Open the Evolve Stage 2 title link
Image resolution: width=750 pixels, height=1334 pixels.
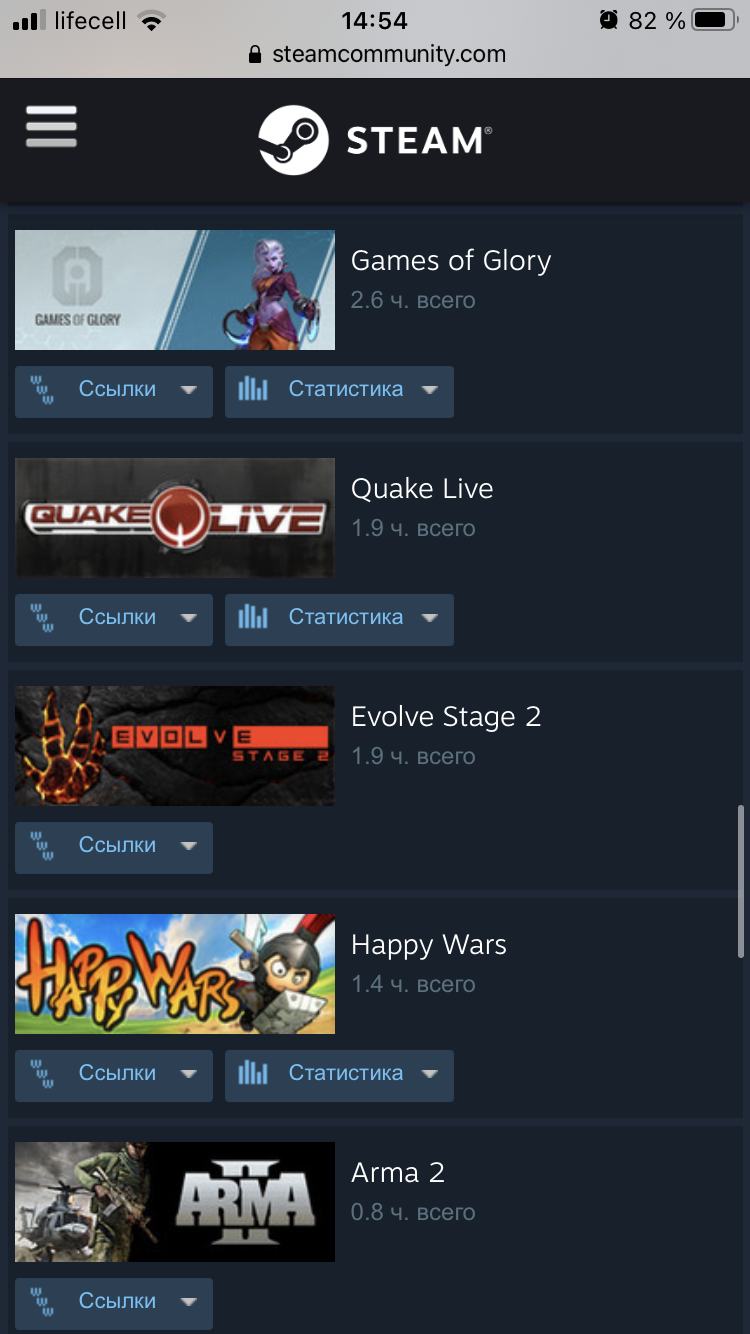[x=446, y=717]
